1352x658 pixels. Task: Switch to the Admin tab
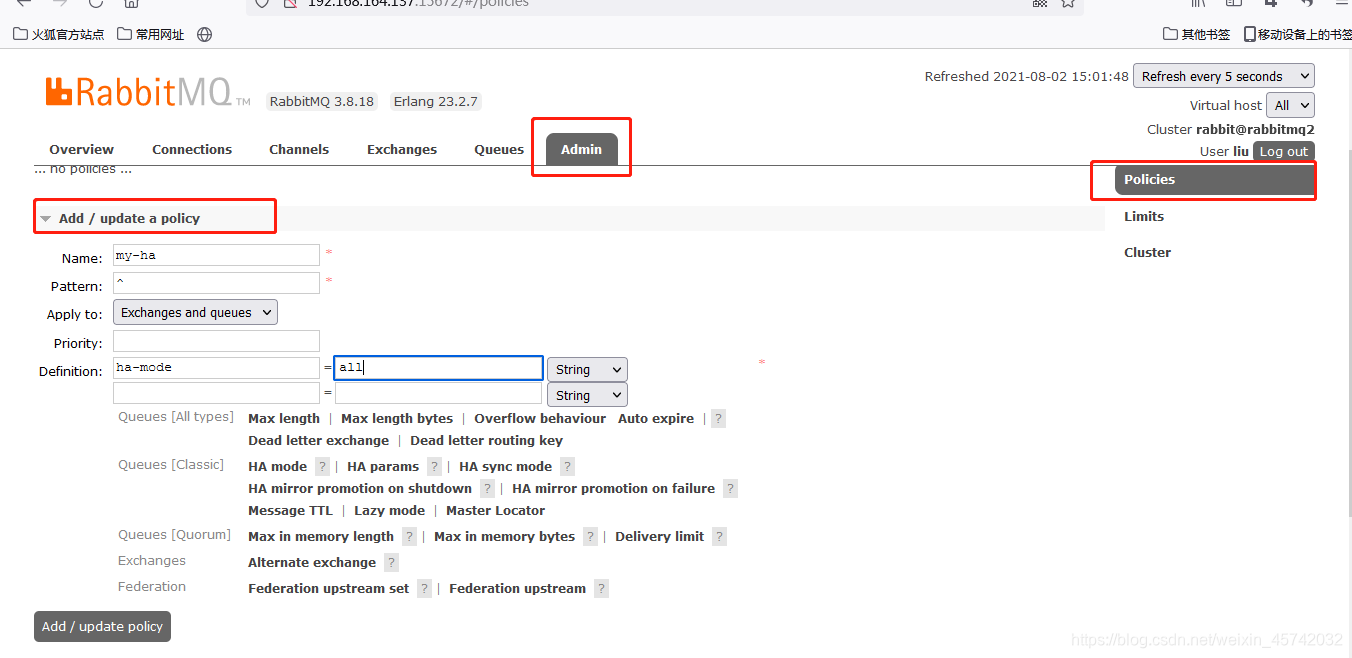pos(582,149)
